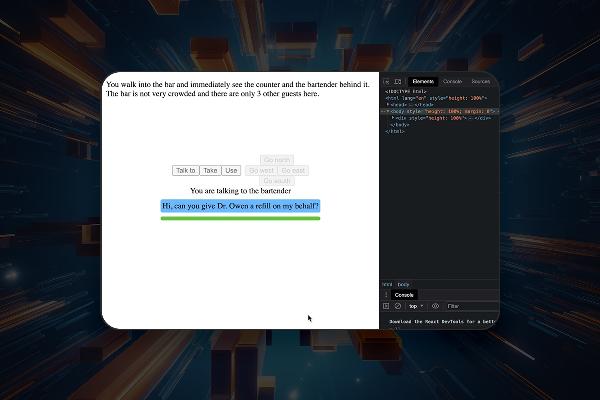The image size is (600, 400).
Task: Click 'You are talking to the bartender' text
Action: pyautogui.click(x=240, y=191)
